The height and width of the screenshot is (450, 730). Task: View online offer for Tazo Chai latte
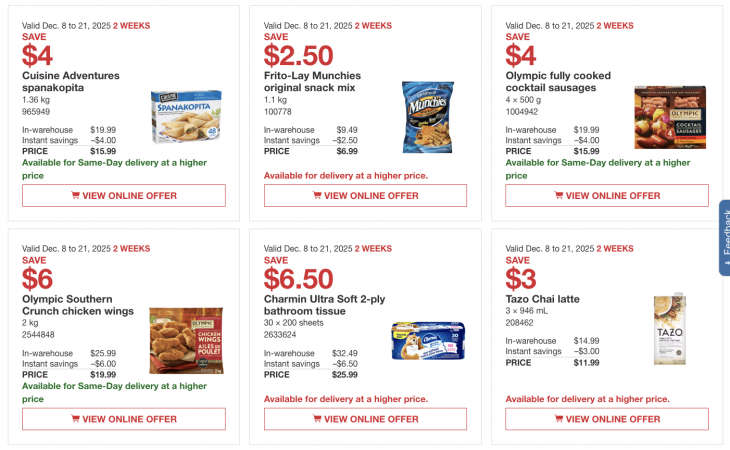[607, 419]
